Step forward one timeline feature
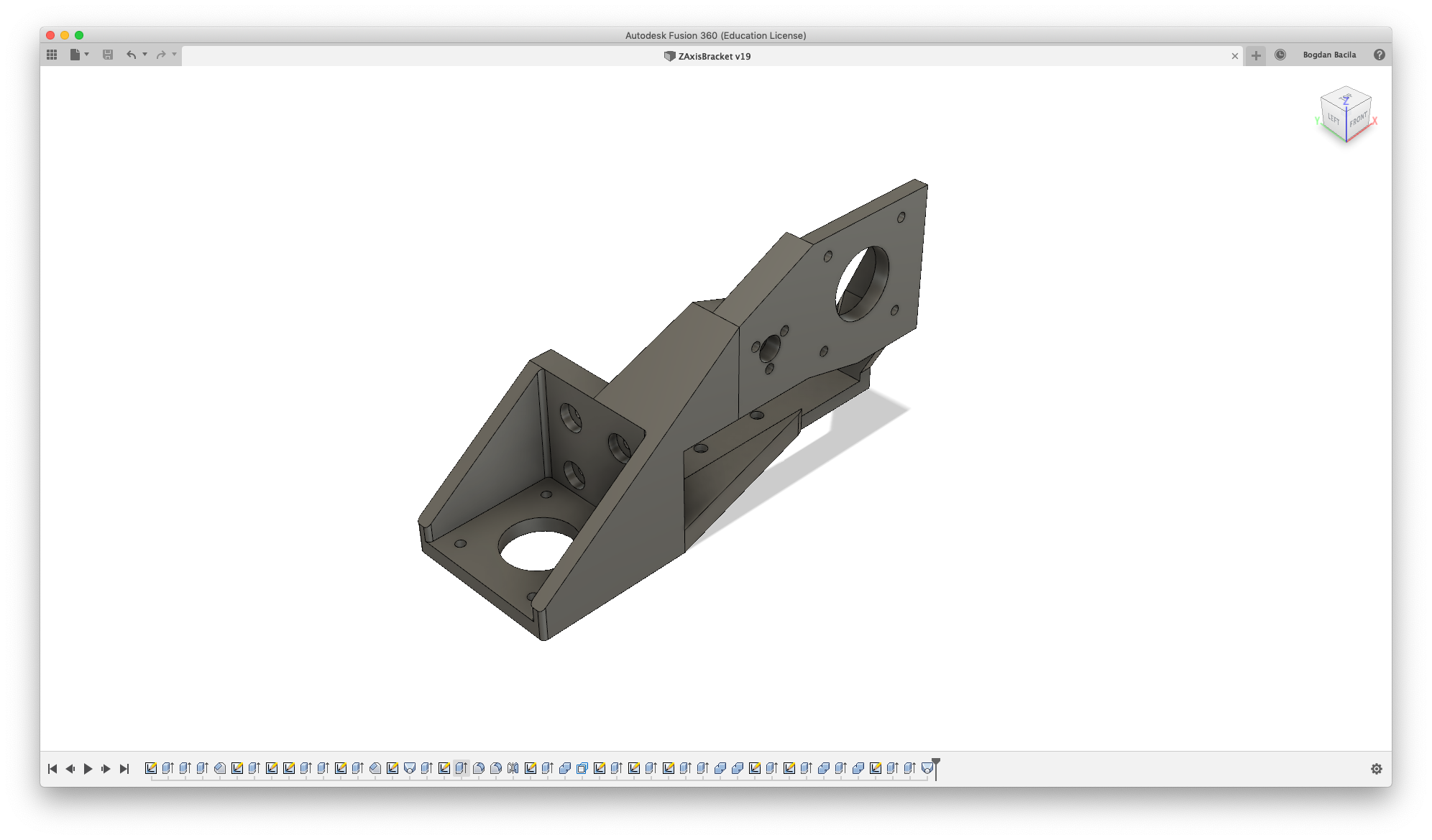This screenshot has width=1432, height=840. (106, 769)
